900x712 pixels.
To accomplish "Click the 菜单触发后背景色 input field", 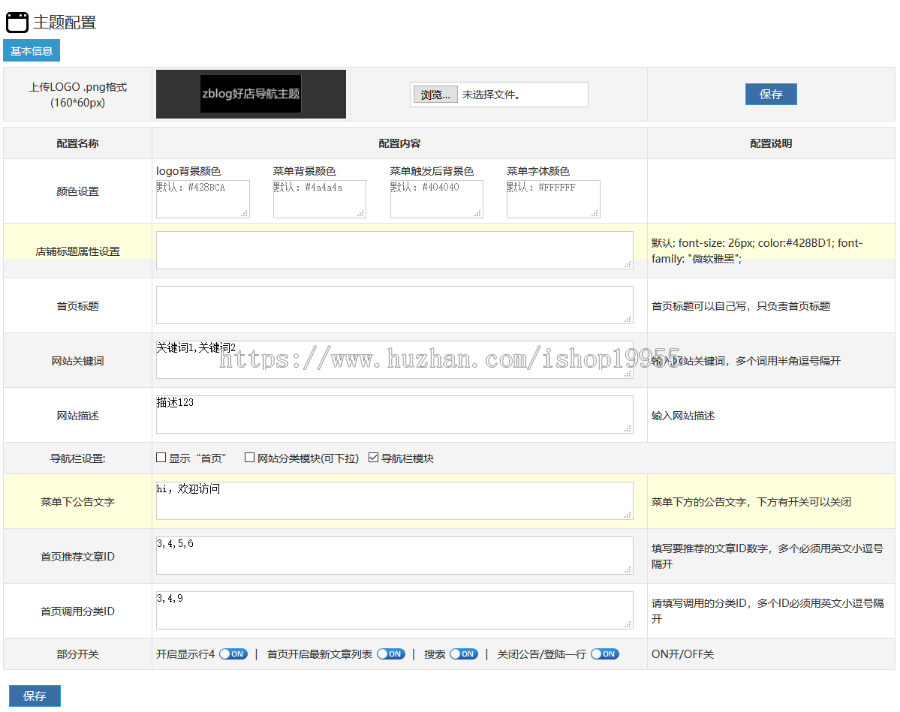I will pyautogui.click(x=436, y=199).
